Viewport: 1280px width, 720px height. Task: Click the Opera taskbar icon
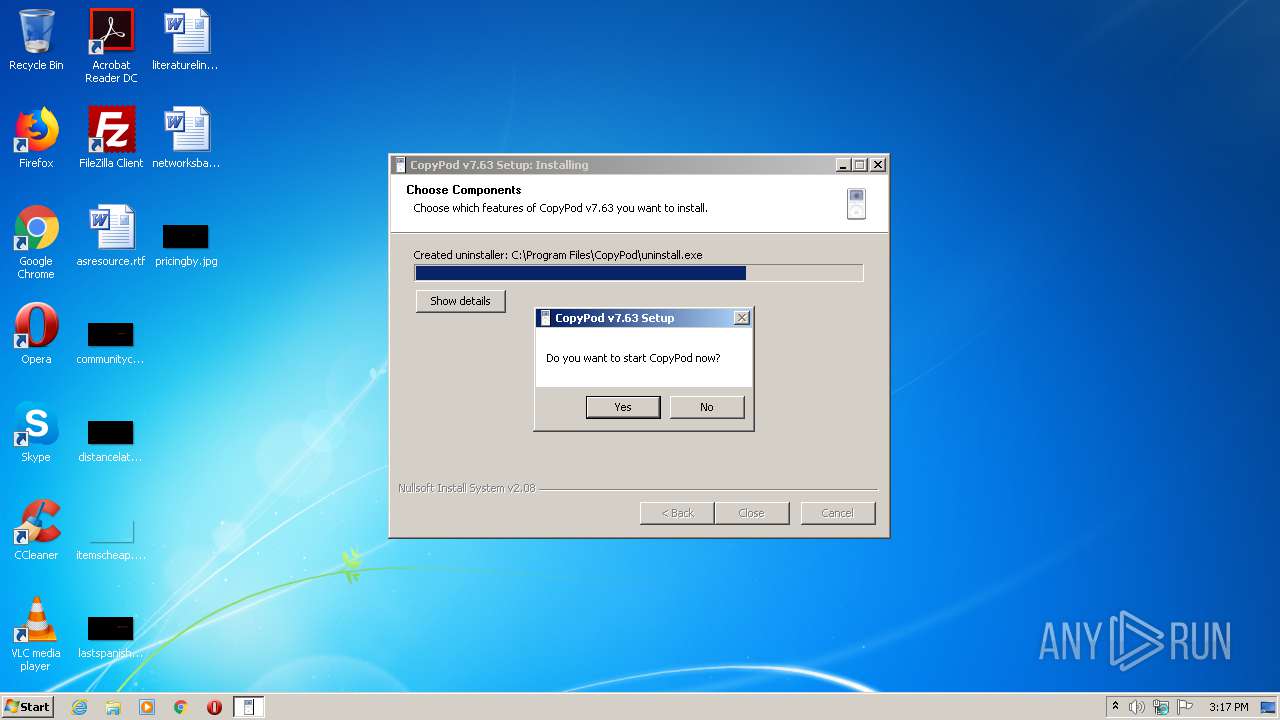[x=214, y=707]
